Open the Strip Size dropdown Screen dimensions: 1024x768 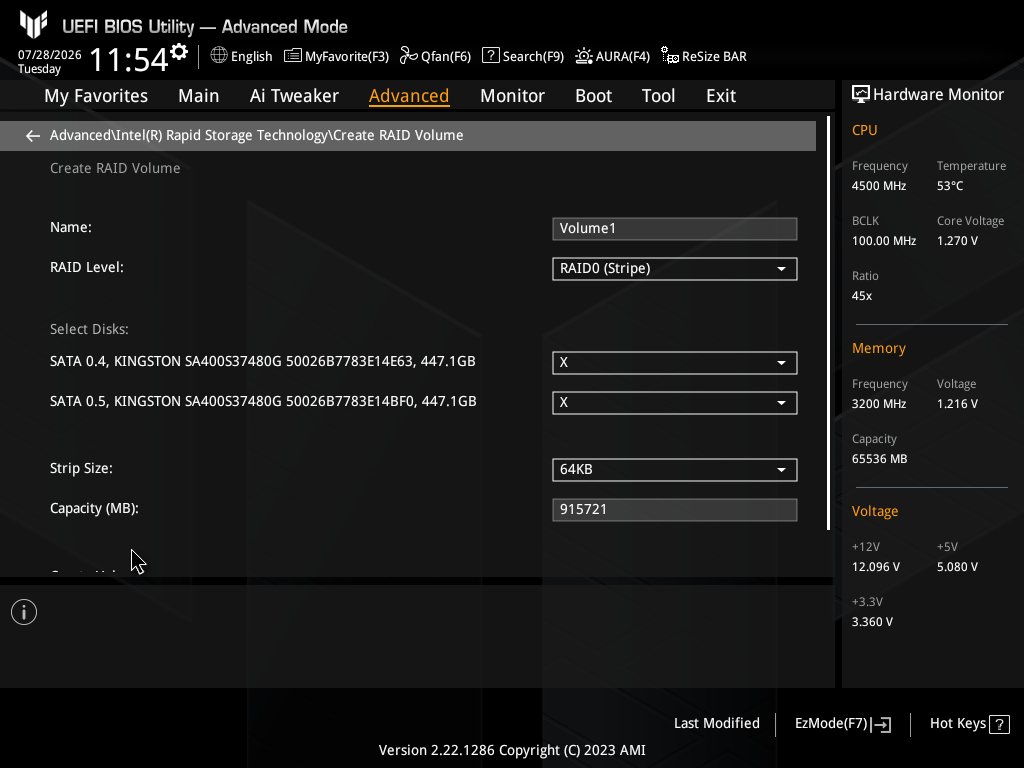(x=675, y=470)
